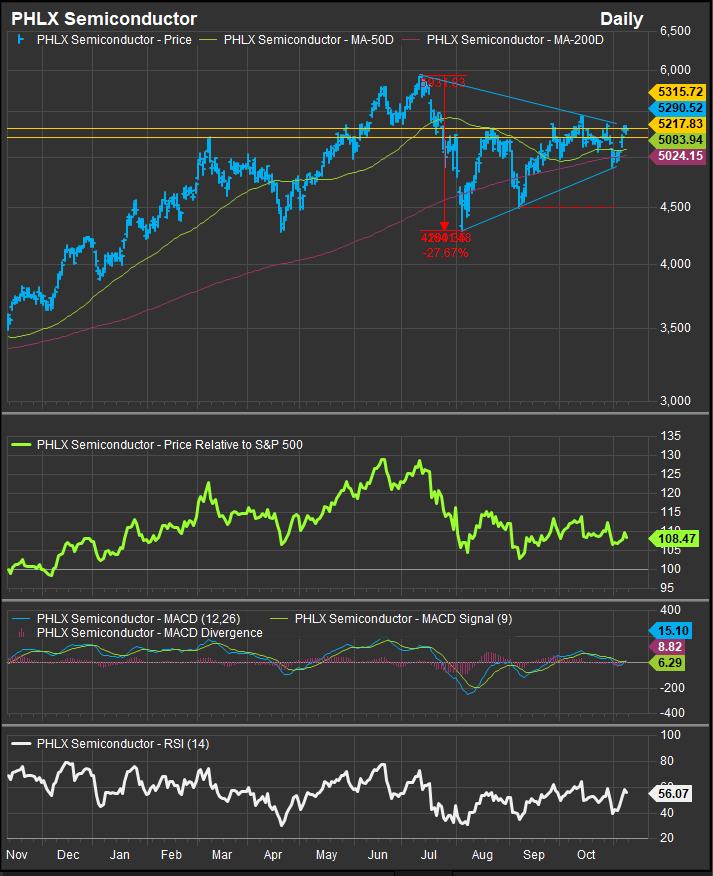Click the May label on the time axis
This screenshot has height=876, width=713.
coord(326,855)
